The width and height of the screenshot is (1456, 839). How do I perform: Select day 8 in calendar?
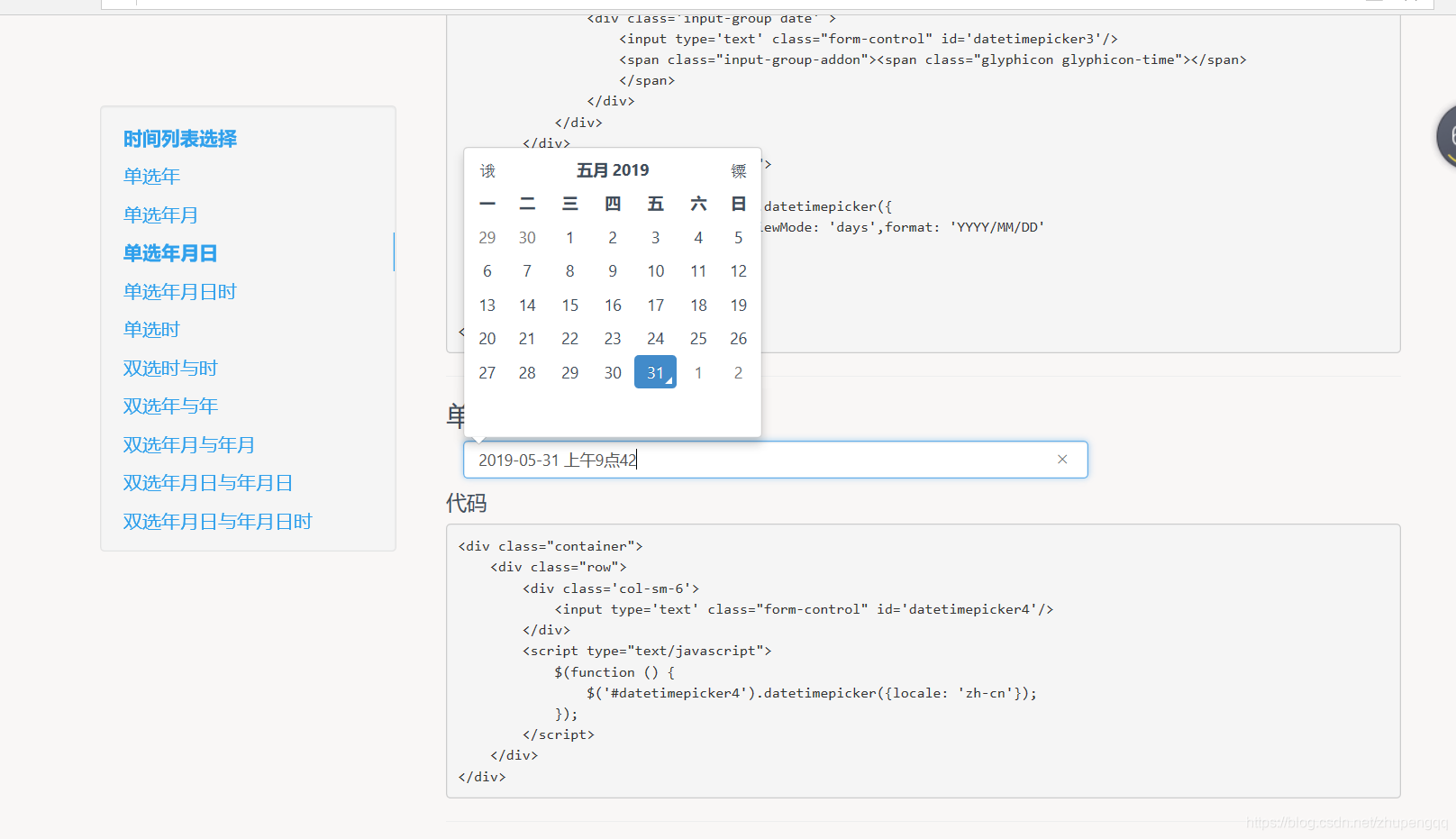point(570,271)
